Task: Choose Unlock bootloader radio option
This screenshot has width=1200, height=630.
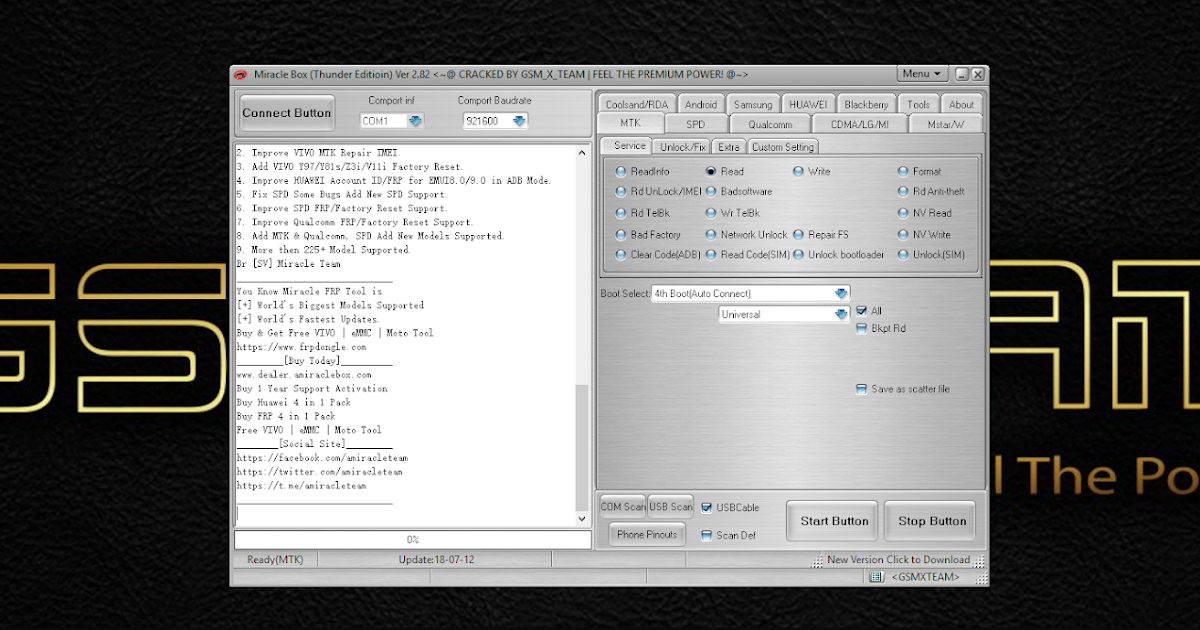Action: [x=838, y=255]
